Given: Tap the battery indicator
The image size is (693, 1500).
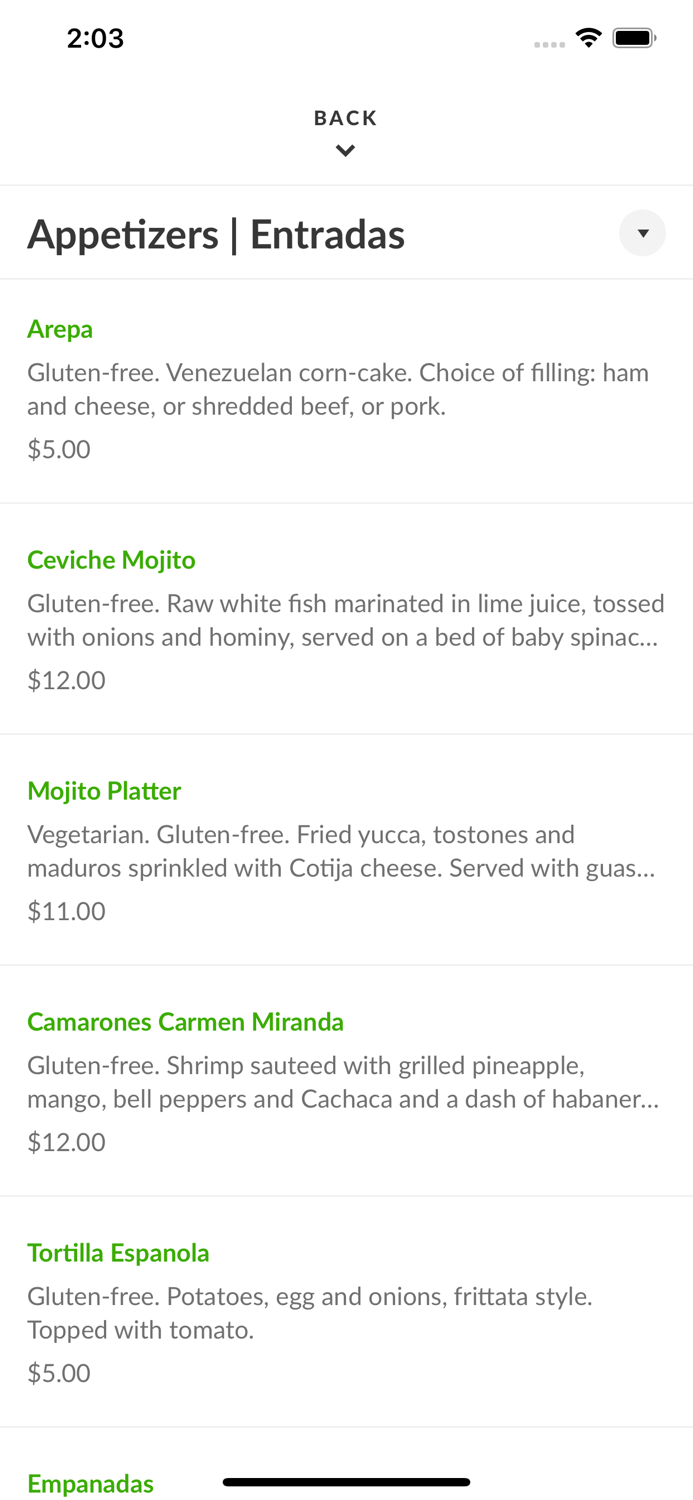Looking at the screenshot, I should point(634,37).
